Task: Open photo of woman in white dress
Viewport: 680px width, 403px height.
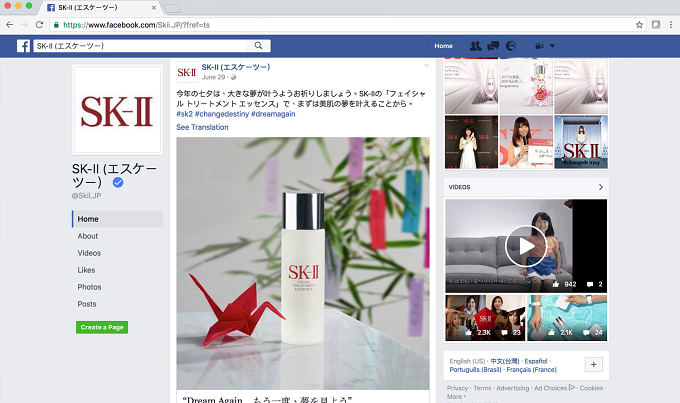Action: click(x=471, y=142)
